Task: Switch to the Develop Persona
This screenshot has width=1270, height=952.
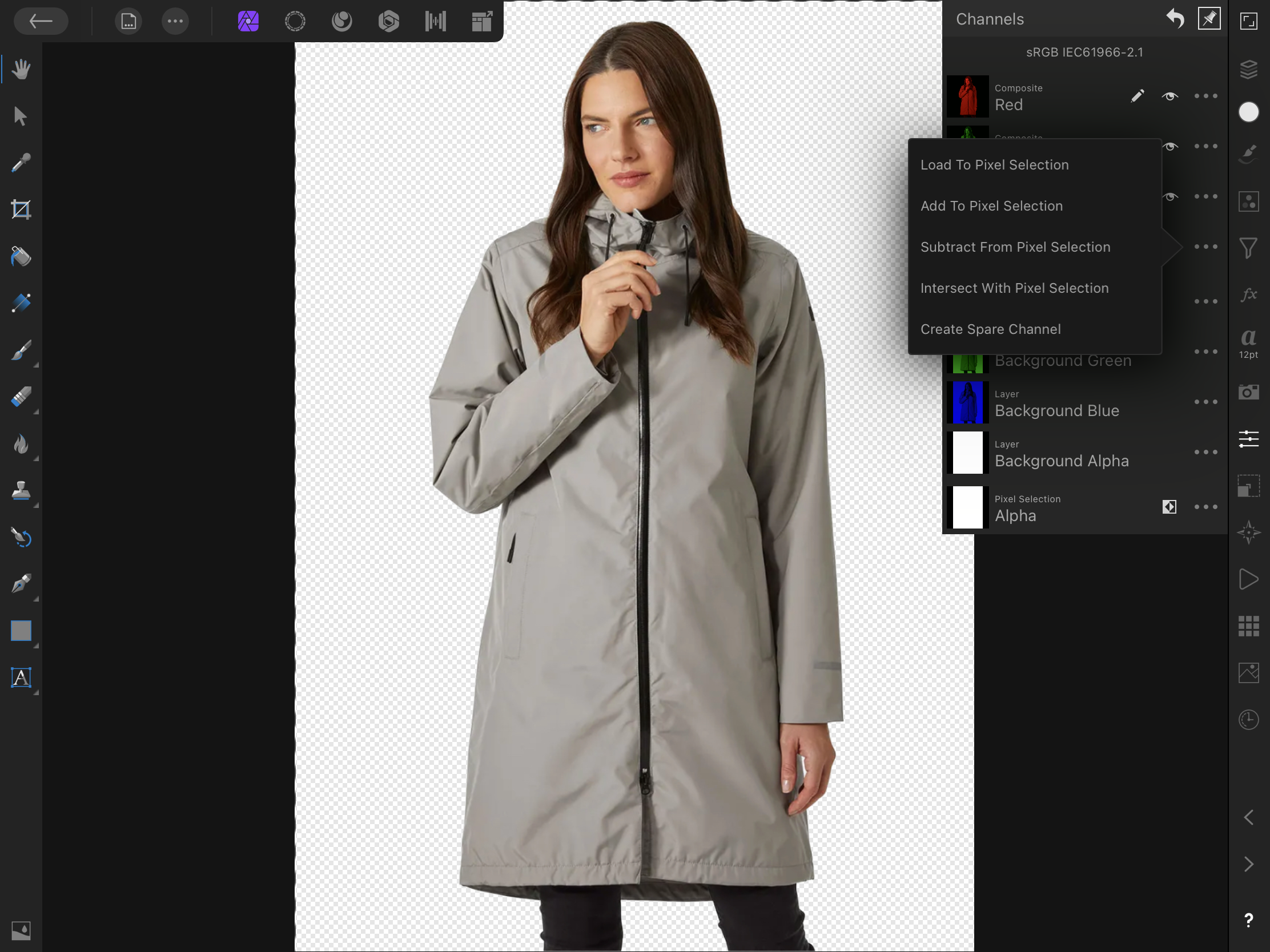Action: (389, 21)
